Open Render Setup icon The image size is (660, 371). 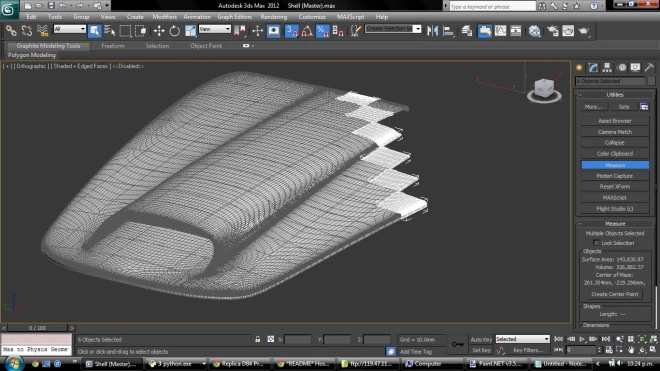pos(553,31)
